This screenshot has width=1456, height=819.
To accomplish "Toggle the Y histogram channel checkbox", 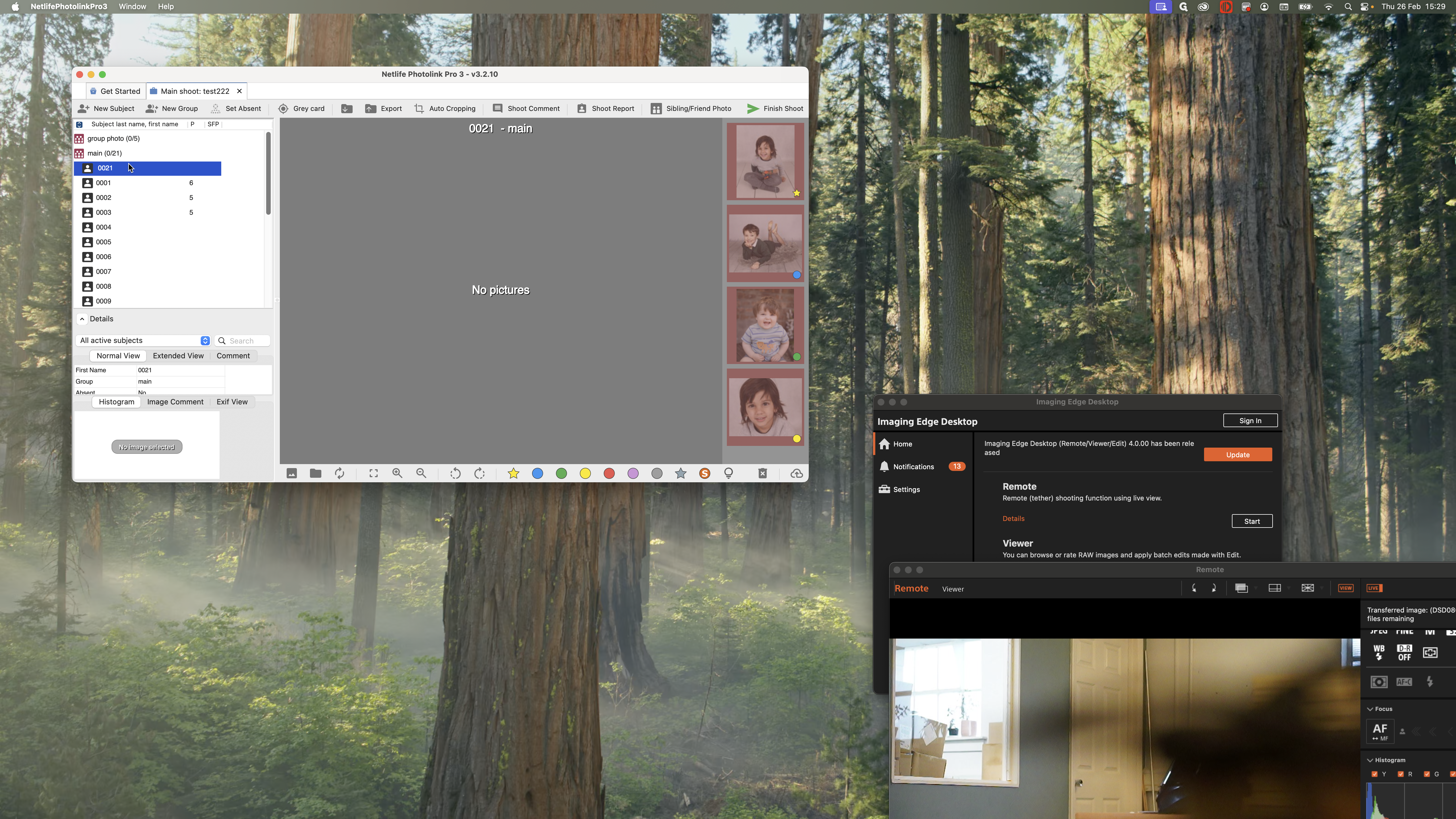I will [x=1375, y=774].
